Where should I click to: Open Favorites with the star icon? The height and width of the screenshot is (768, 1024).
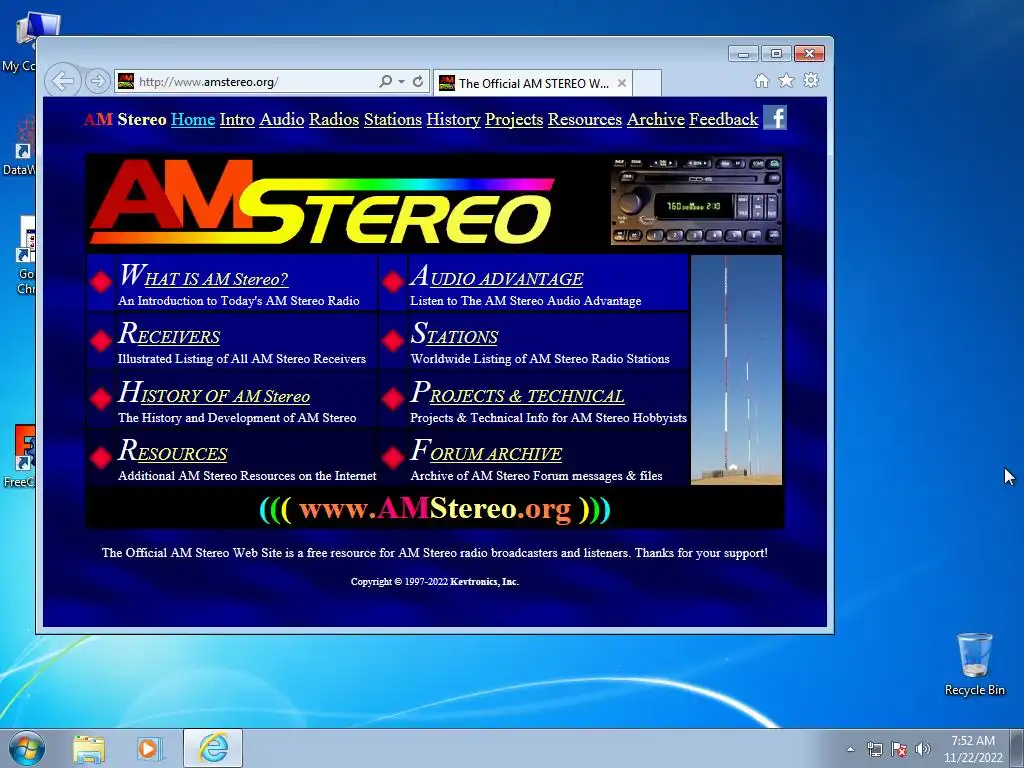click(786, 80)
